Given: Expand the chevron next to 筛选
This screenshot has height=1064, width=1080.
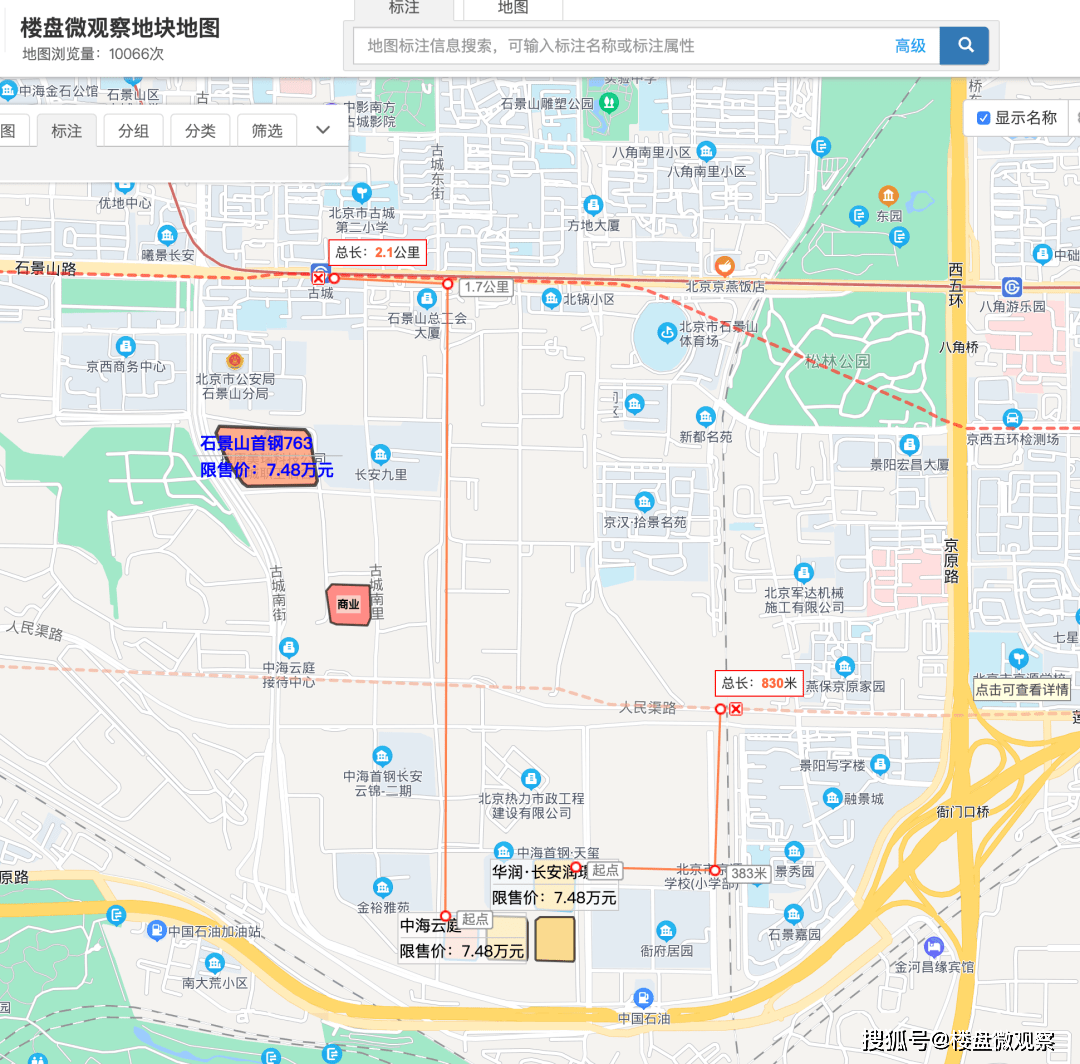Looking at the screenshot, I should tap(322, 130).
